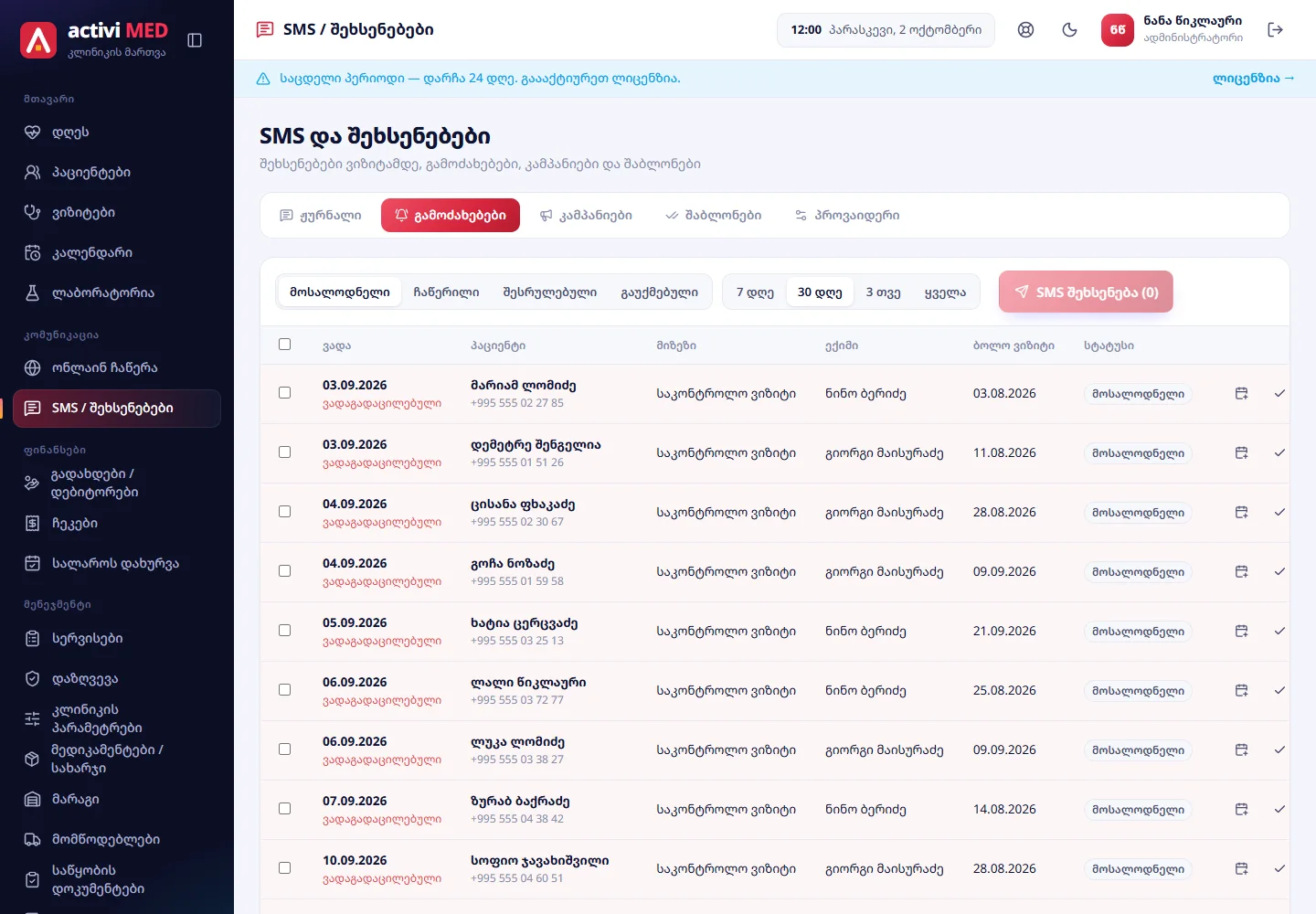
Task: Toggle dark mode moon icon
Action: click(1070, 30)
